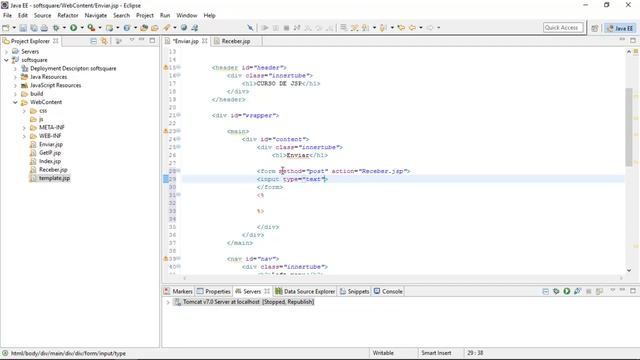
Task: Click the New file toolbar icon
Action: (6, 28)
